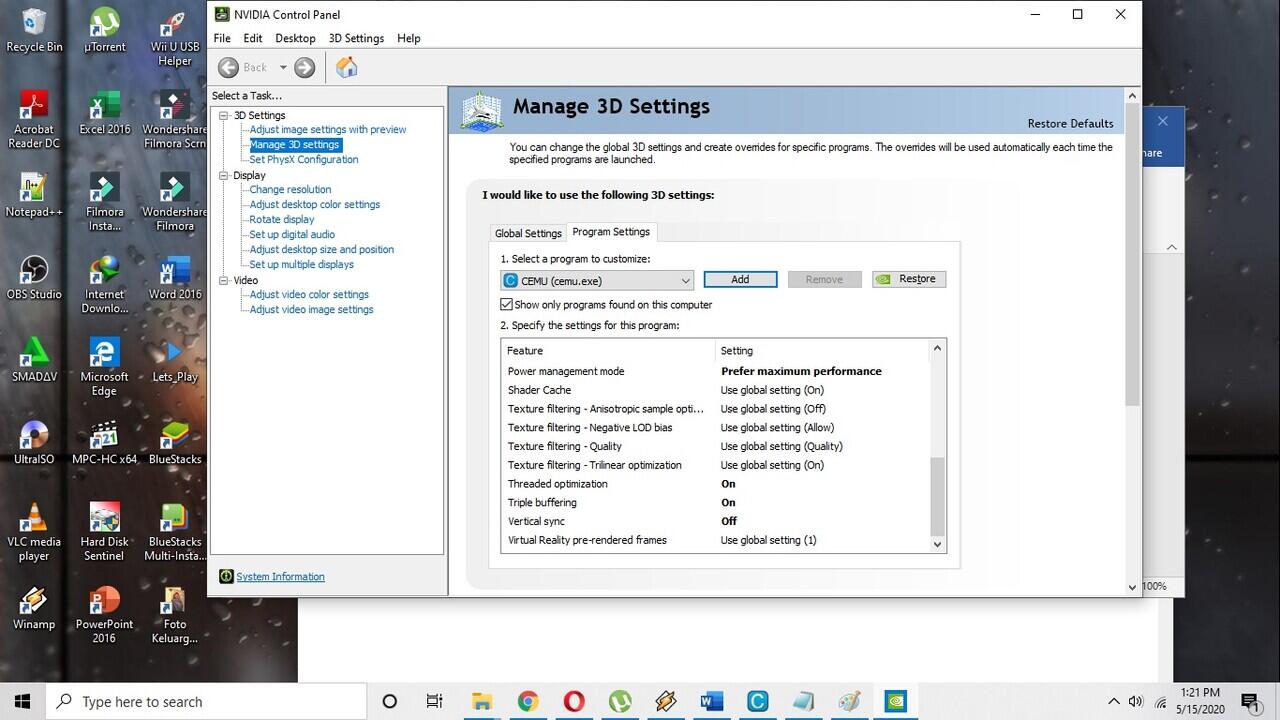Image resolution: width=1280 pixels, height=720 pixels.
Task: Open Microsoft Edge desktop shortcut
Action: [x=104, y=367]
